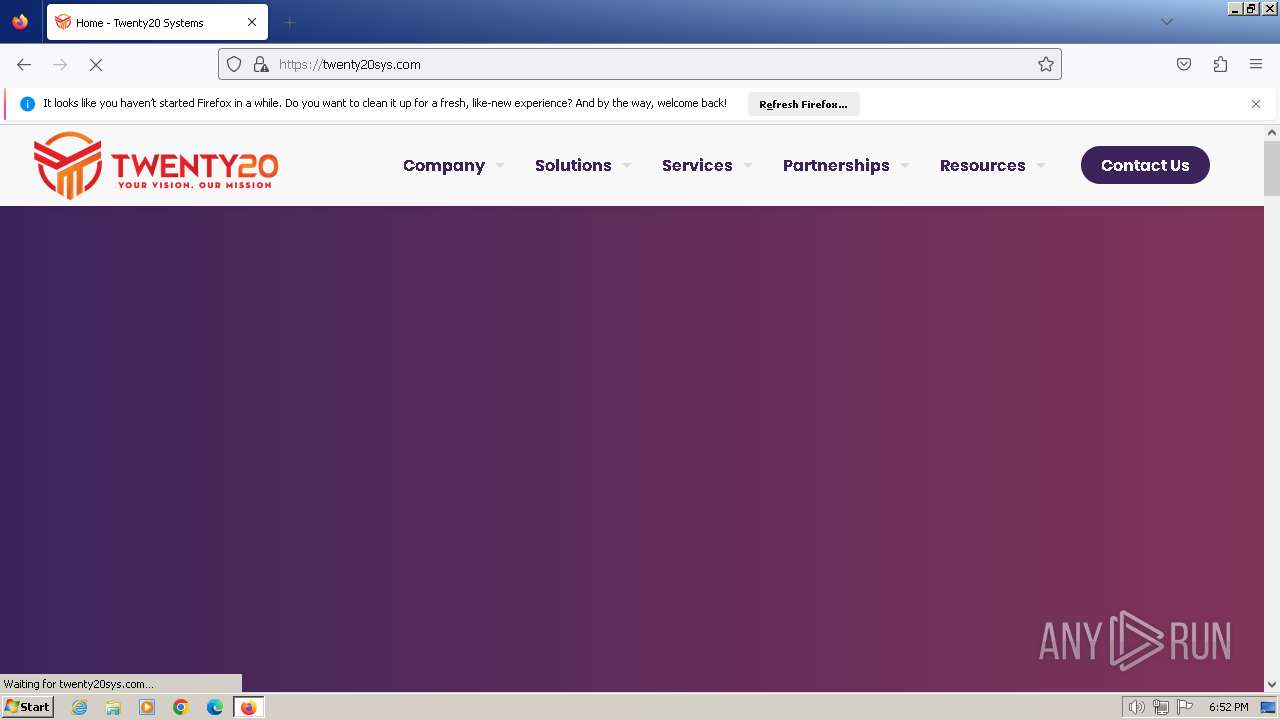Open volume control in system tray

tap(1136, 707)
